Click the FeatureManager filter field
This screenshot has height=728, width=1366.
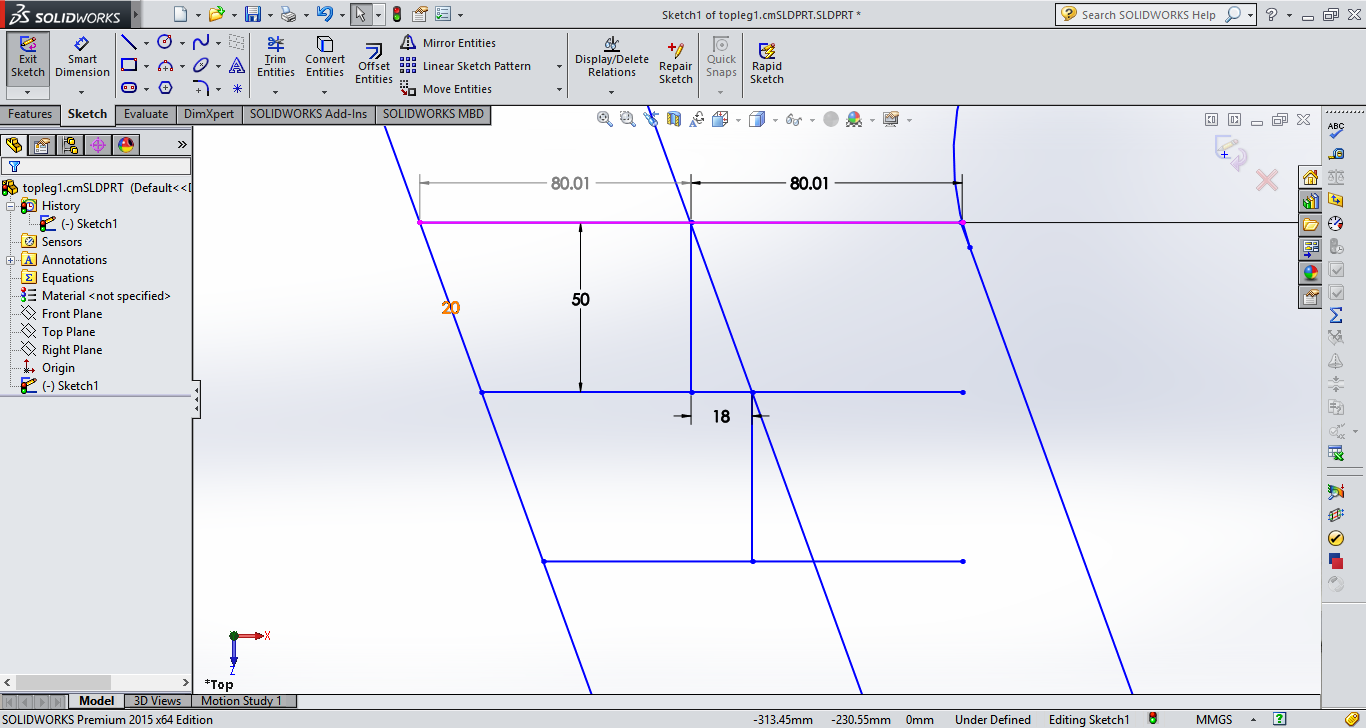pos(96,166)
